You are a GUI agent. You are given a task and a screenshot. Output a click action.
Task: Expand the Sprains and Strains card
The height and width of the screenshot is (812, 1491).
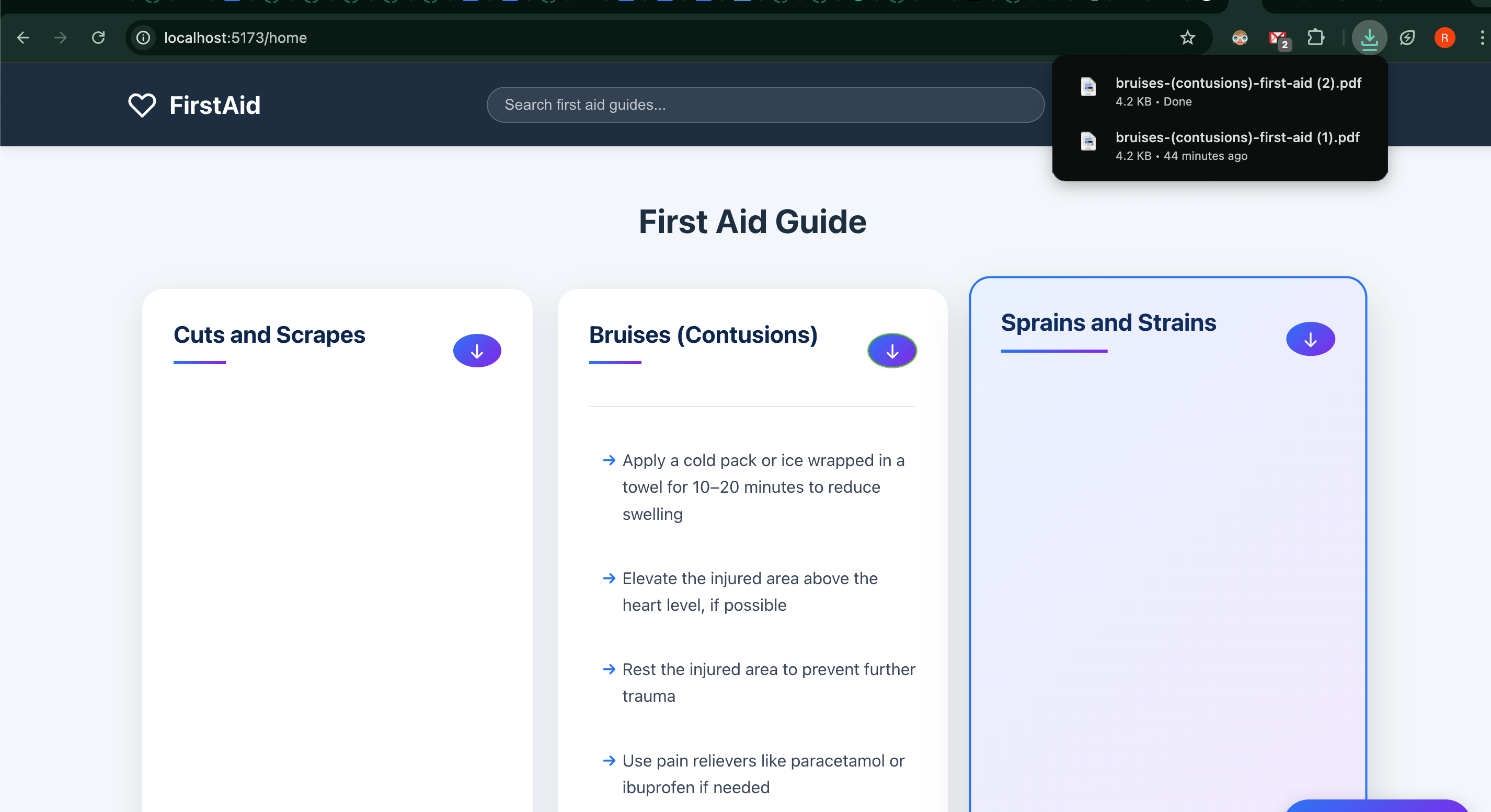(x=1108, y=323)
